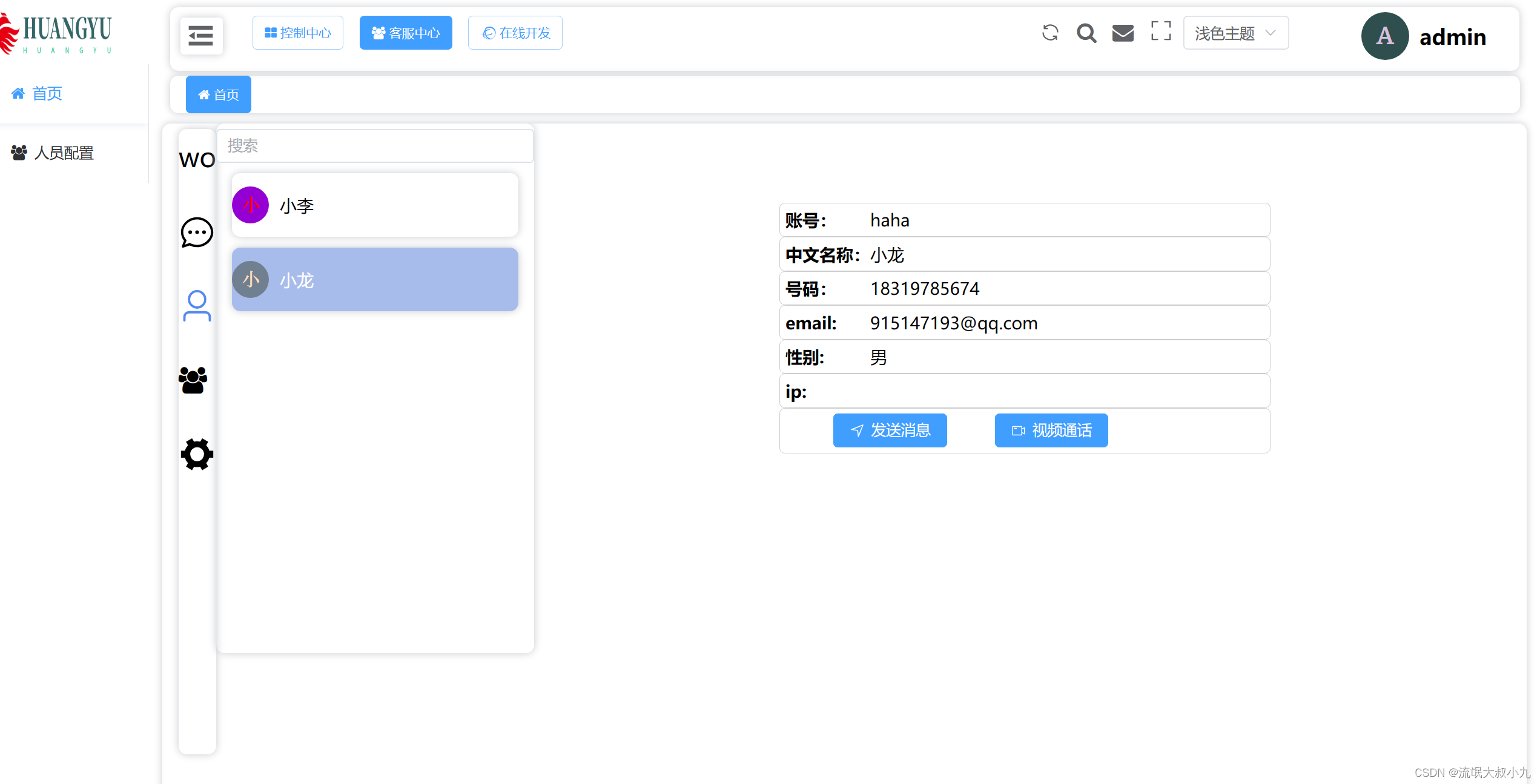Viewport: 1540px width, 784px height.
Task: Select contact 小李 in the list
Action: click(x=374, y=205)
